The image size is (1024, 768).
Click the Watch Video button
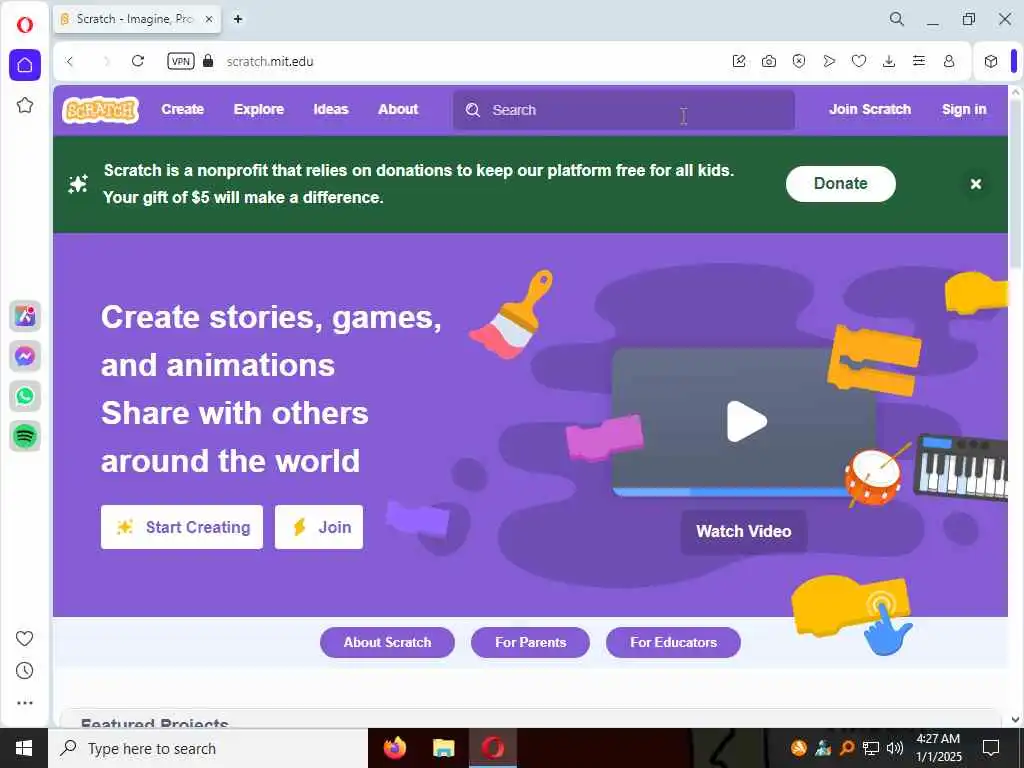point(744,532)
